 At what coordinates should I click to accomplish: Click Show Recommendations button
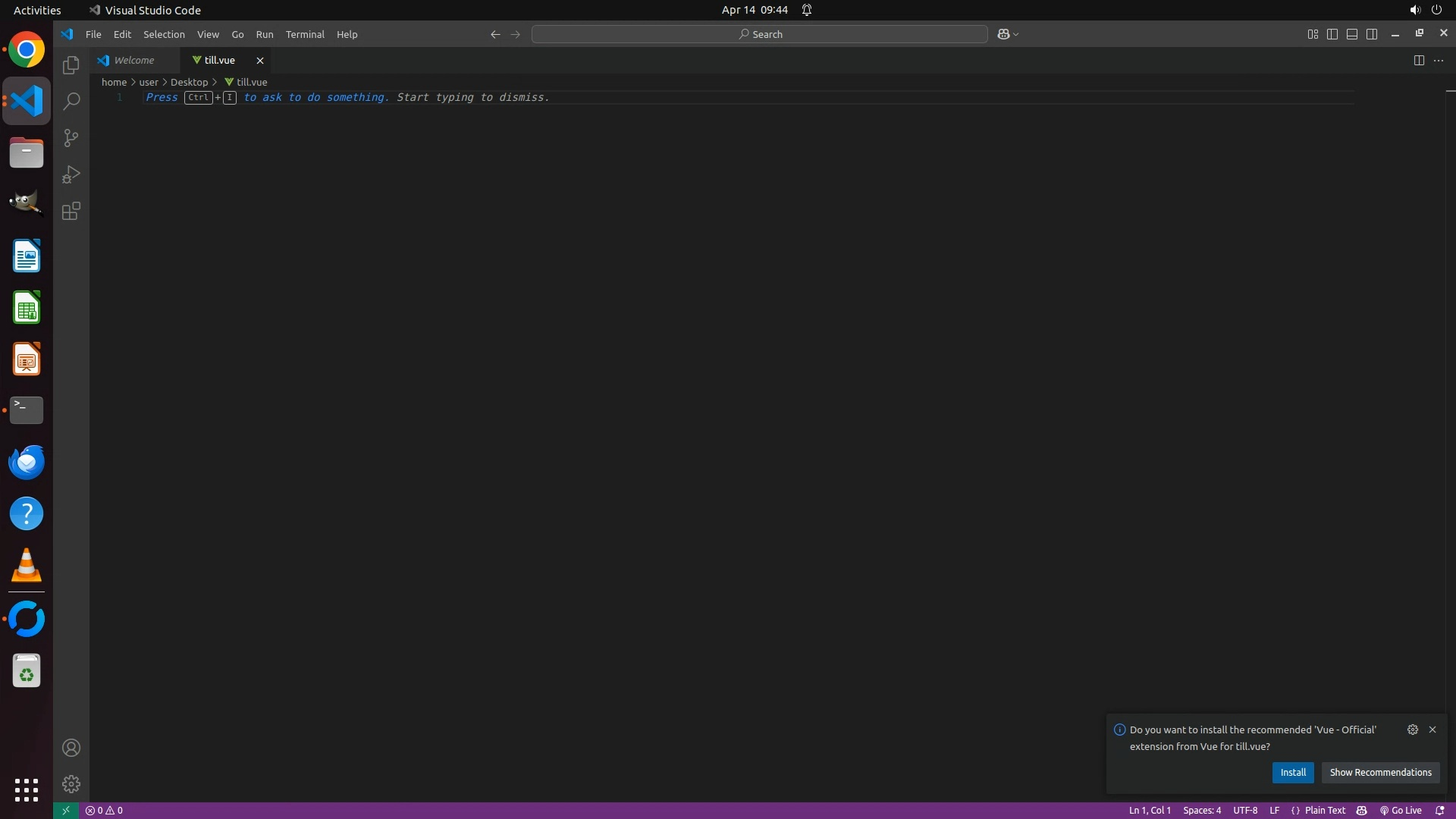click(1379, 772)
